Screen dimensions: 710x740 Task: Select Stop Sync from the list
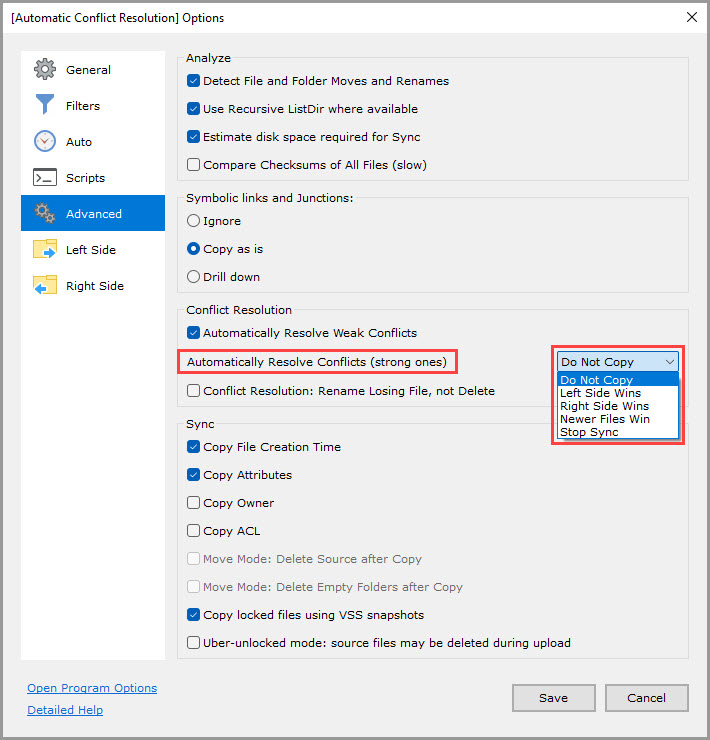point(617,432)
